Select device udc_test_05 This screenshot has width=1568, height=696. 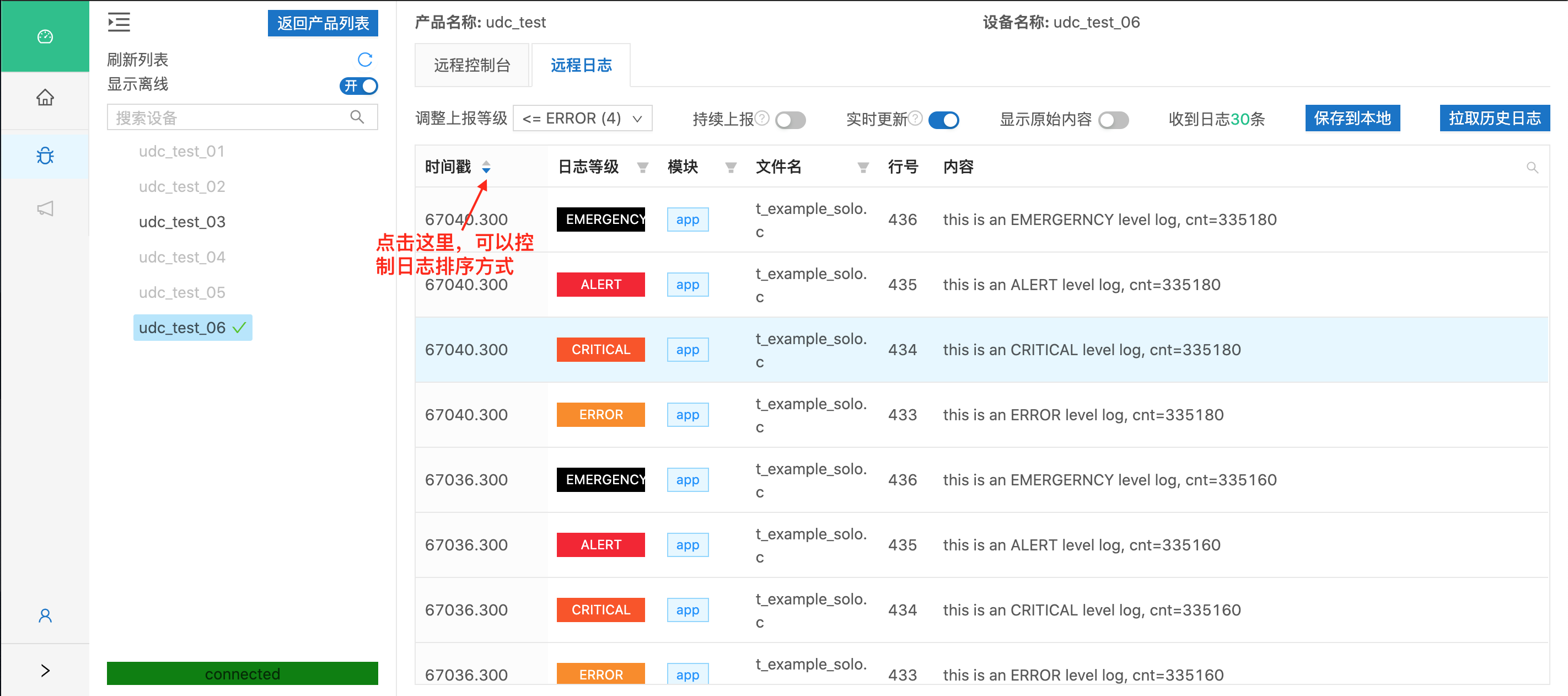[x=181, y=292]
